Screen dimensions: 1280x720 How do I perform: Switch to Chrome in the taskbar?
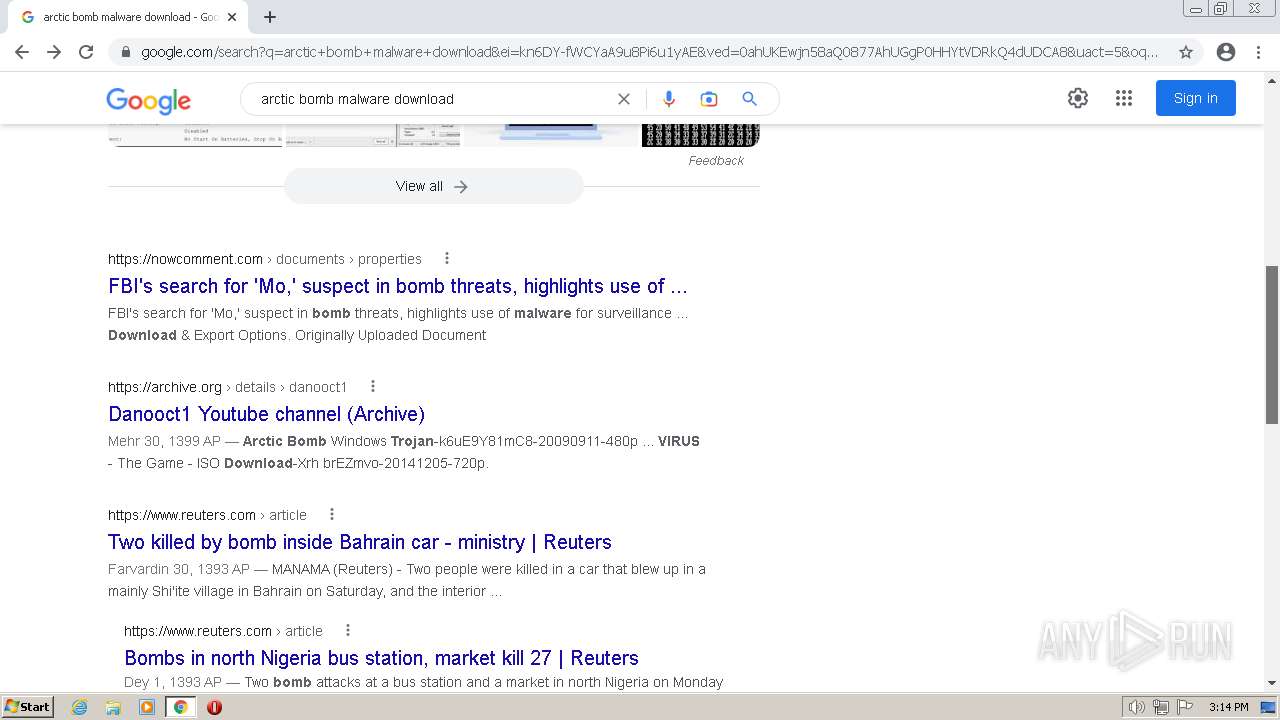tap(180, 707)
